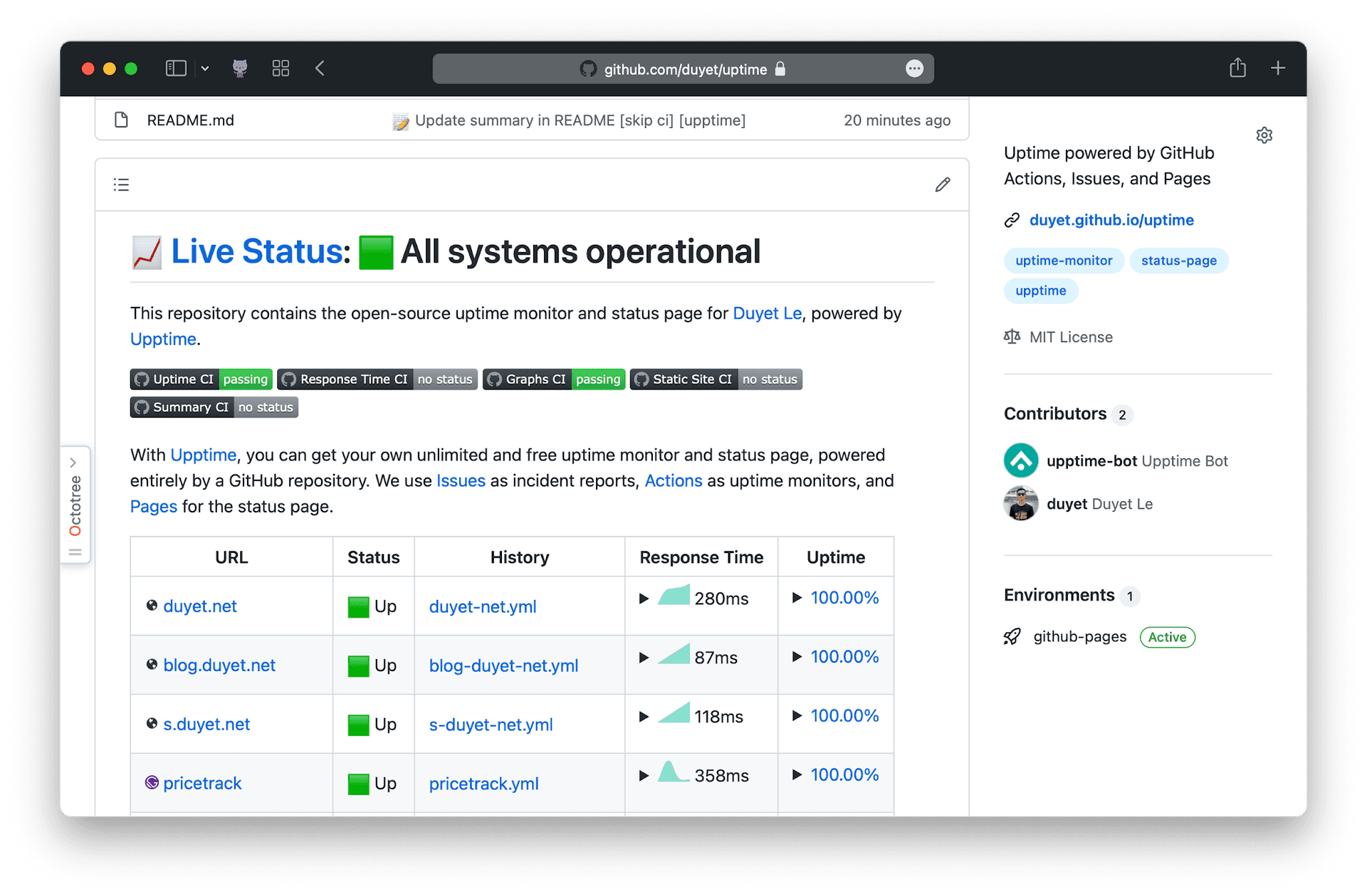Open the duyet.github.io/uptime link

tap(1111, 220)
